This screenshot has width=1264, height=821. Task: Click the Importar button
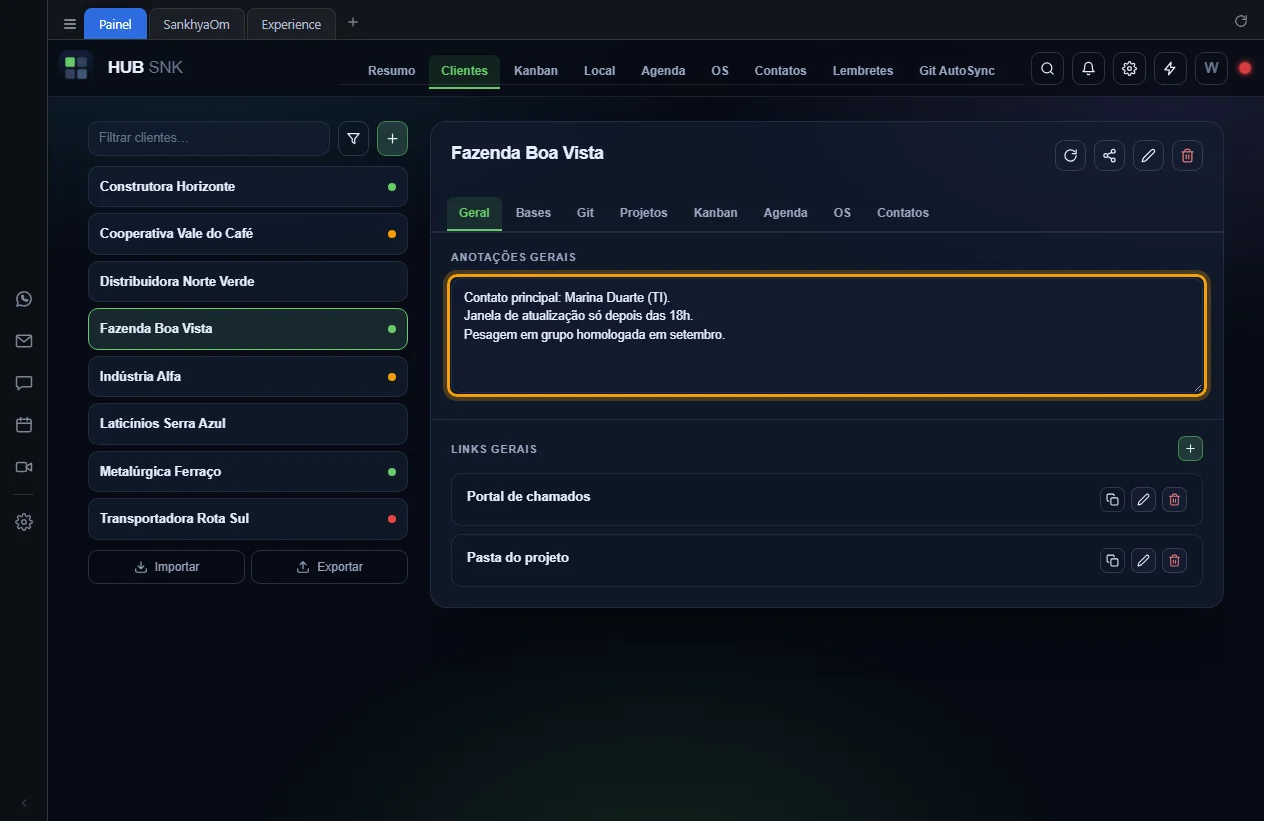coord(166,567)
